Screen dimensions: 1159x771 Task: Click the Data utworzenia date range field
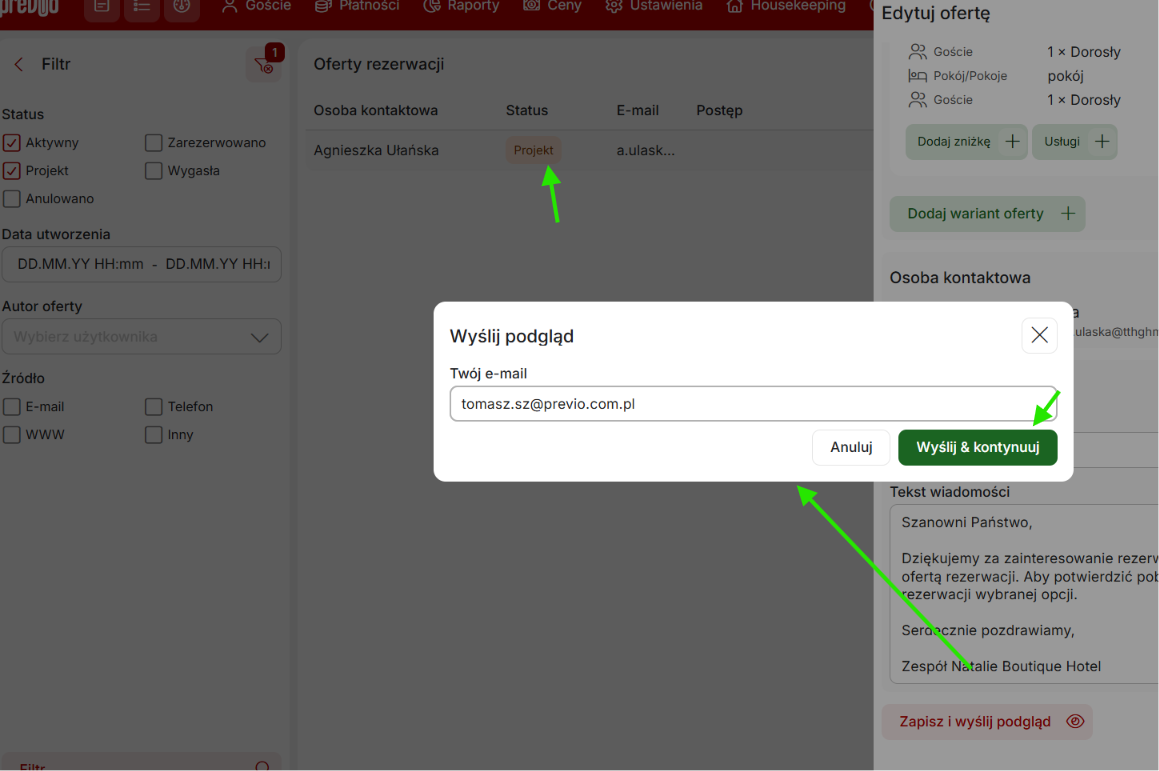click(141, 264)
